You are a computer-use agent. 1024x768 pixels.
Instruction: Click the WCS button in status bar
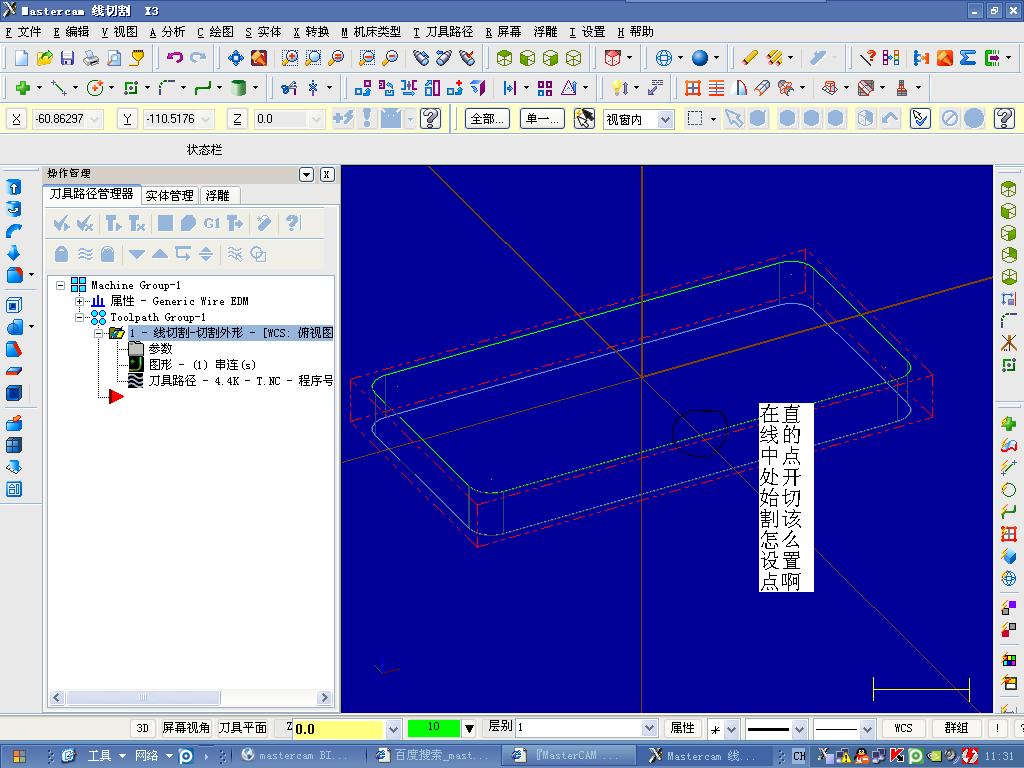tap(903, 728)
